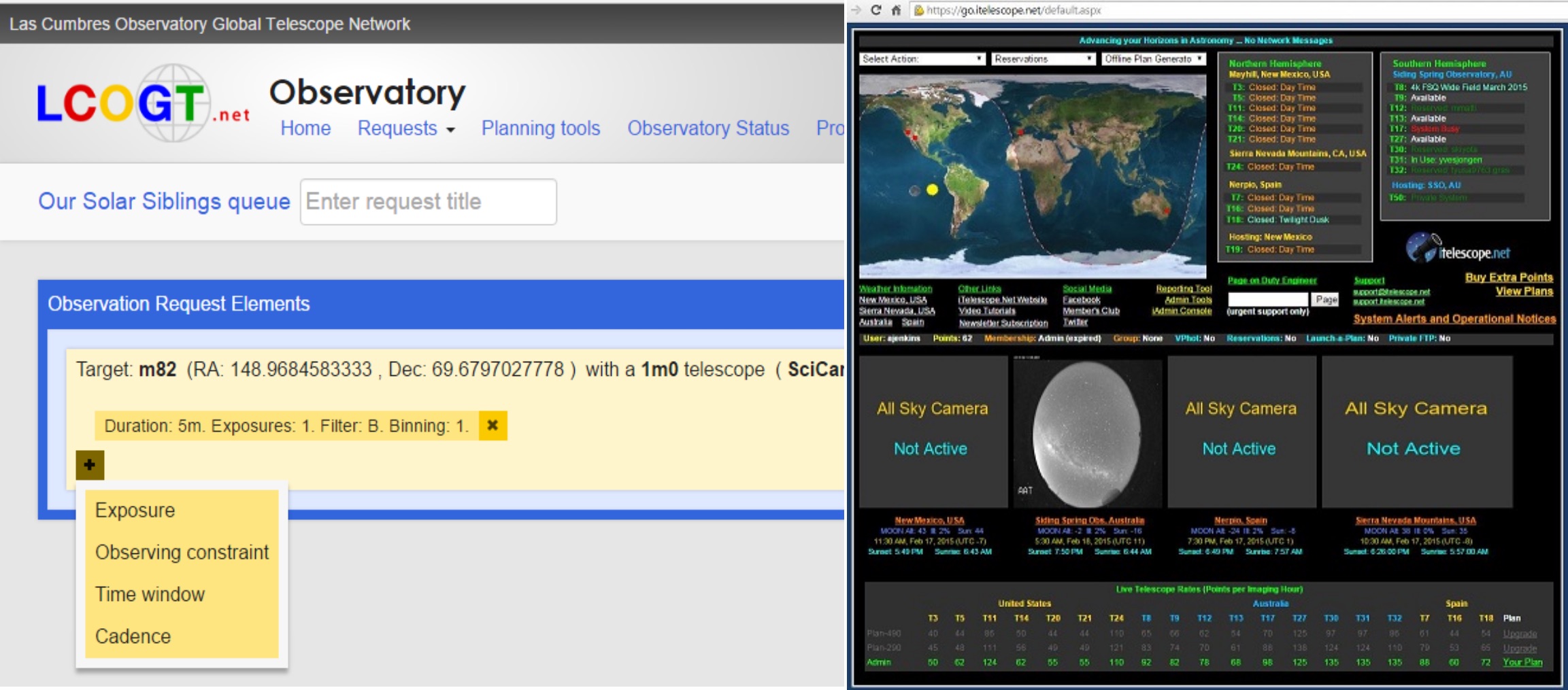Open iAdmin Console link
This screenshot has height=690, width=1568.
point(1182,311)
